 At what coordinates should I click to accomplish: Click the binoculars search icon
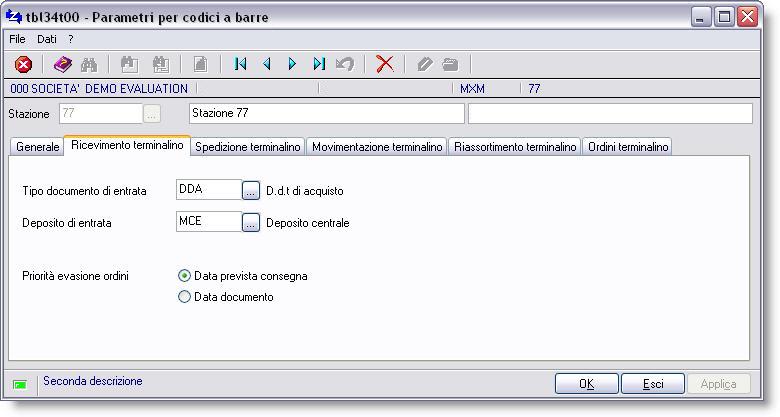89,64
